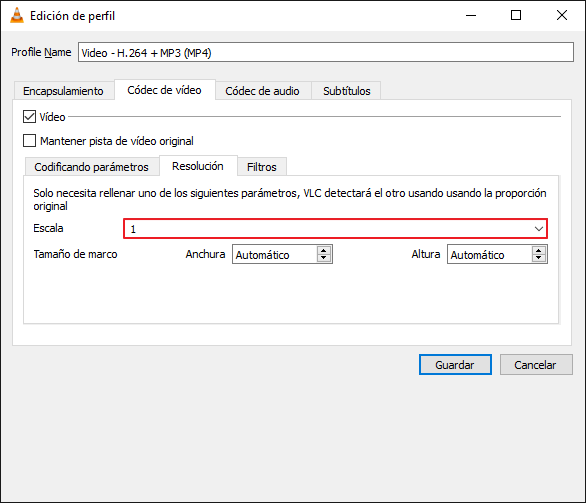Click the Altura increase arrow
Viewport: 586px width, 503px height.
539,250
